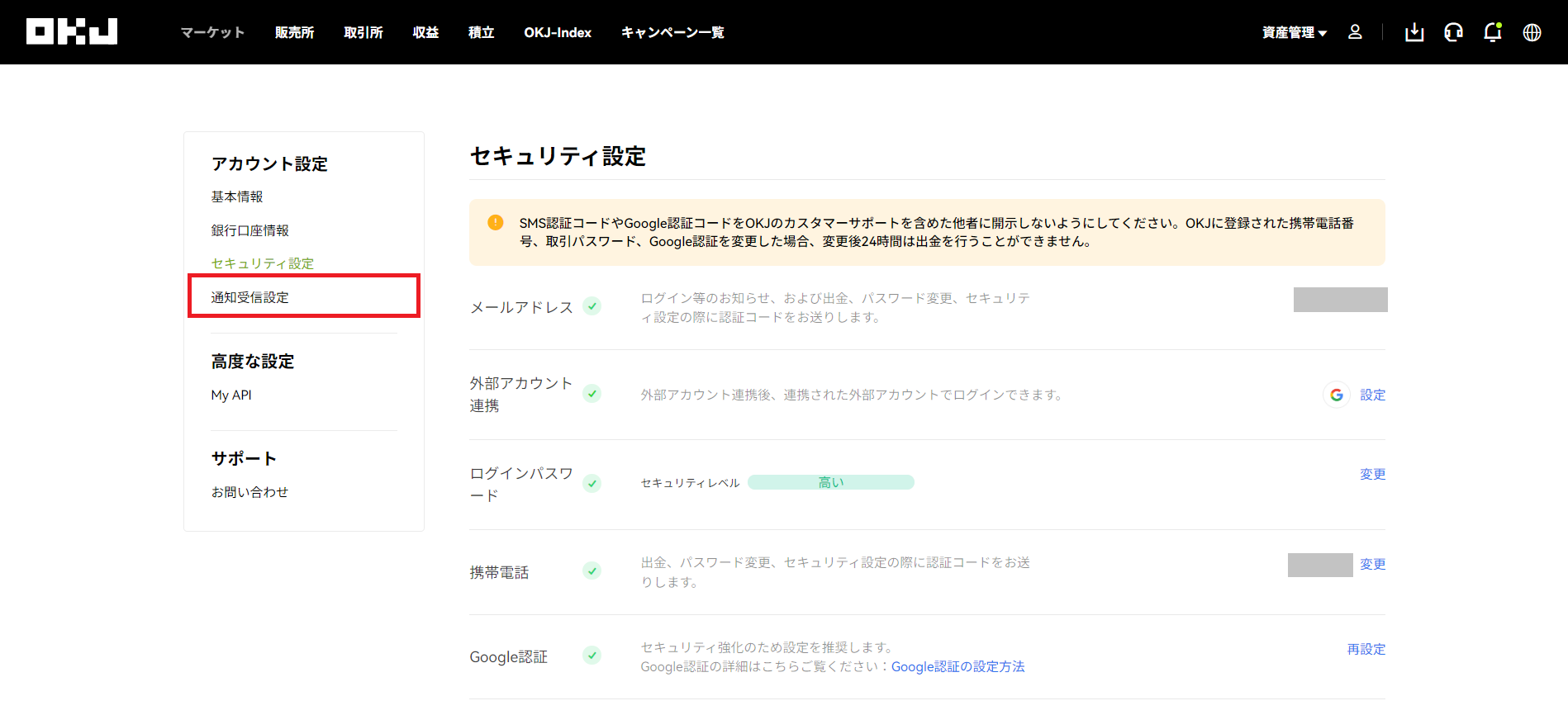This screenshot has width=1568, height=715.
Task: Click the green check beside Google認証
Action: point(592,656)
